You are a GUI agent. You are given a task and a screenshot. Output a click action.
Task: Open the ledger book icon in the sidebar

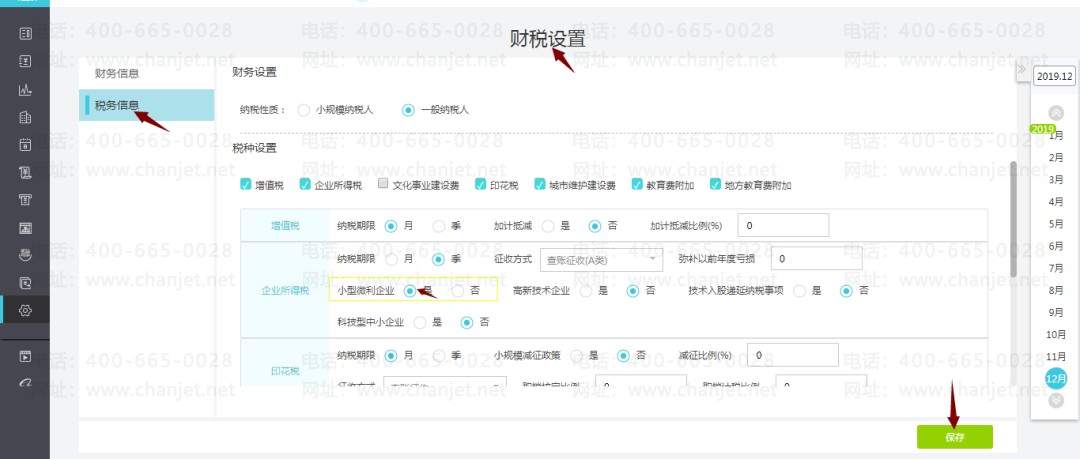tap(25, 61)
